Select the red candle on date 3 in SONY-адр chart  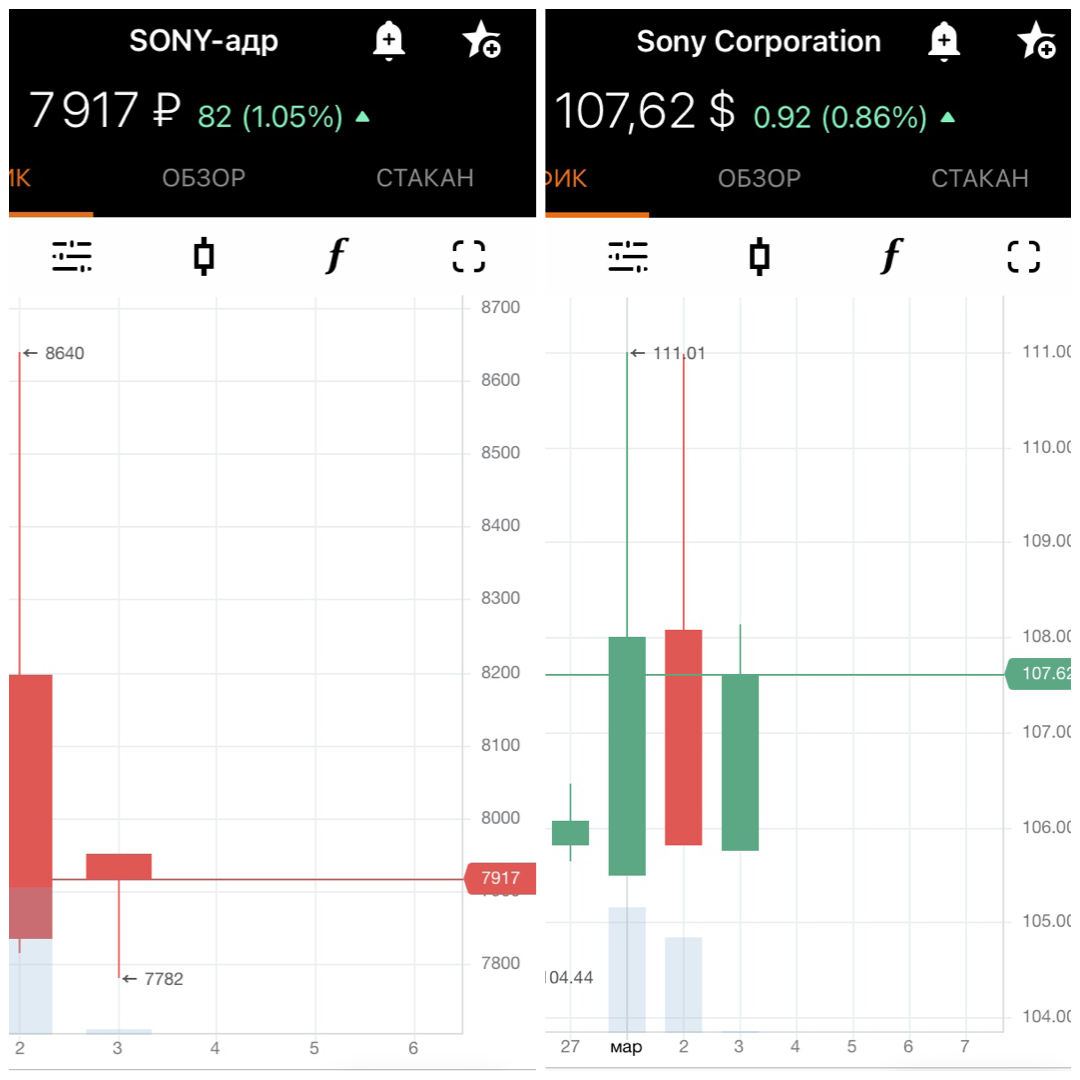(x=118, y=866)
